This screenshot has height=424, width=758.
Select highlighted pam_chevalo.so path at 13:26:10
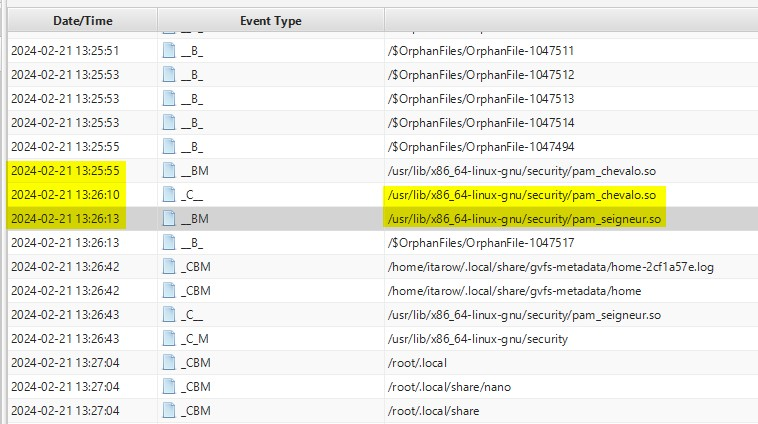[522, 195]
